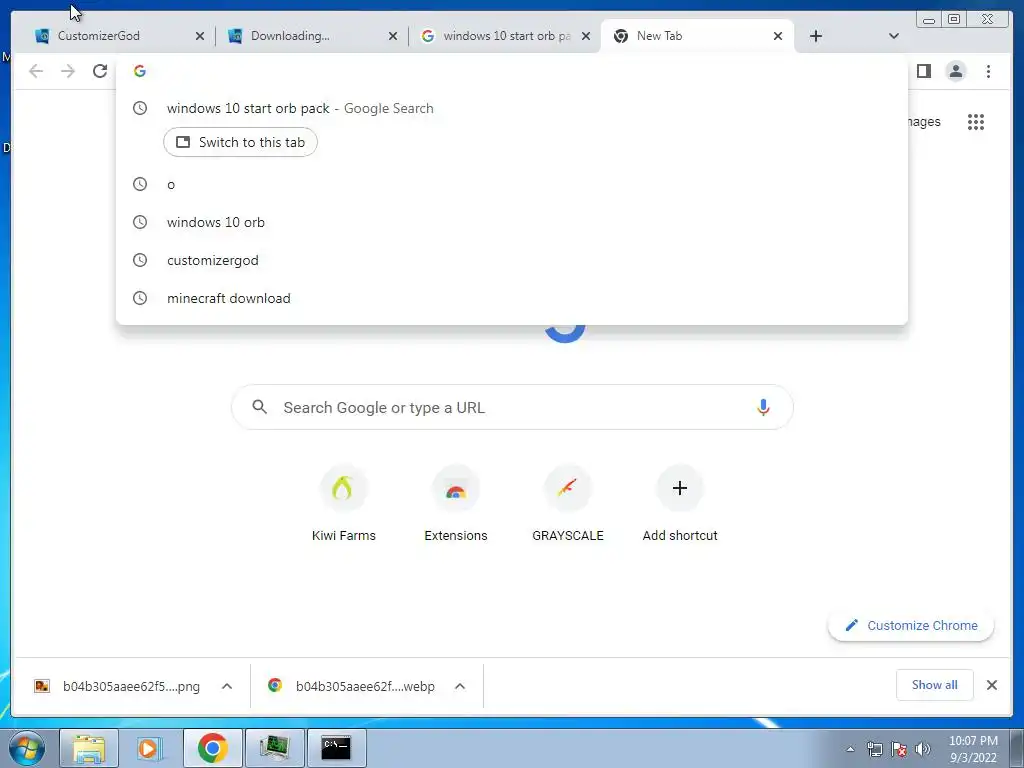Start voice search with microphone icon
Screen dimensions: 1024x768
coord(763,408)
